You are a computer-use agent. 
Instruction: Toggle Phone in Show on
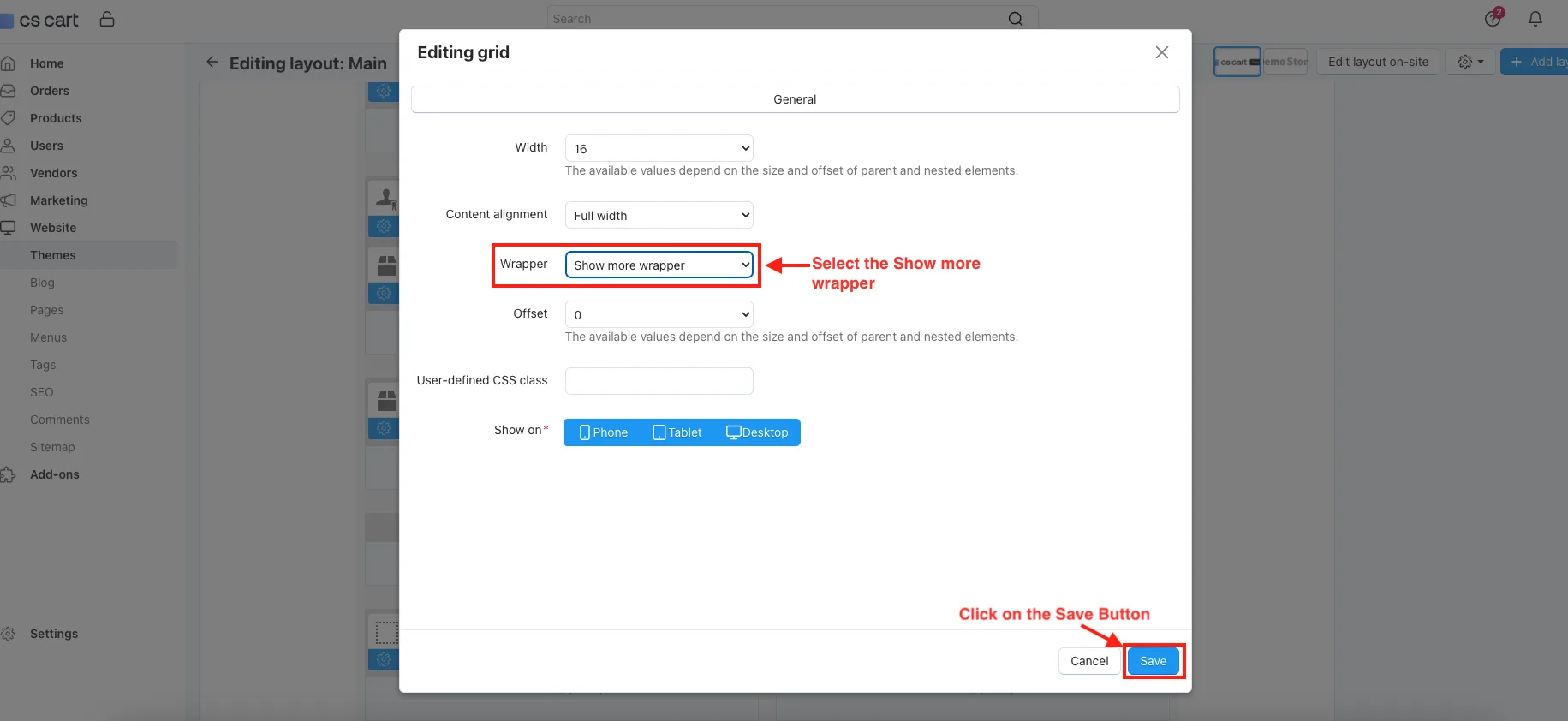pos(603,432)
